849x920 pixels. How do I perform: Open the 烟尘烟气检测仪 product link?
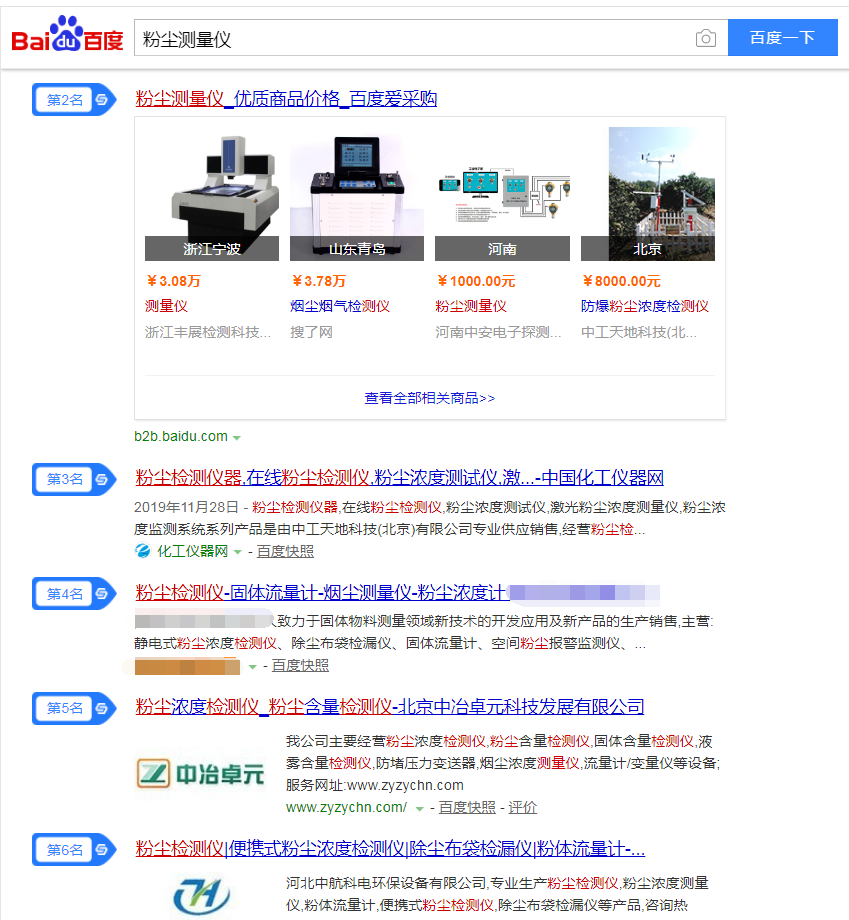(340, 306)
